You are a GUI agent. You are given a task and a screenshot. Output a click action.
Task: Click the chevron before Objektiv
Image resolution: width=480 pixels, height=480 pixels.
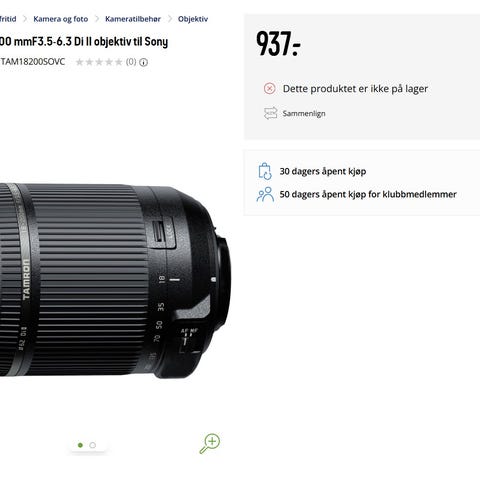pyautogui.click(x=169, y=19)
